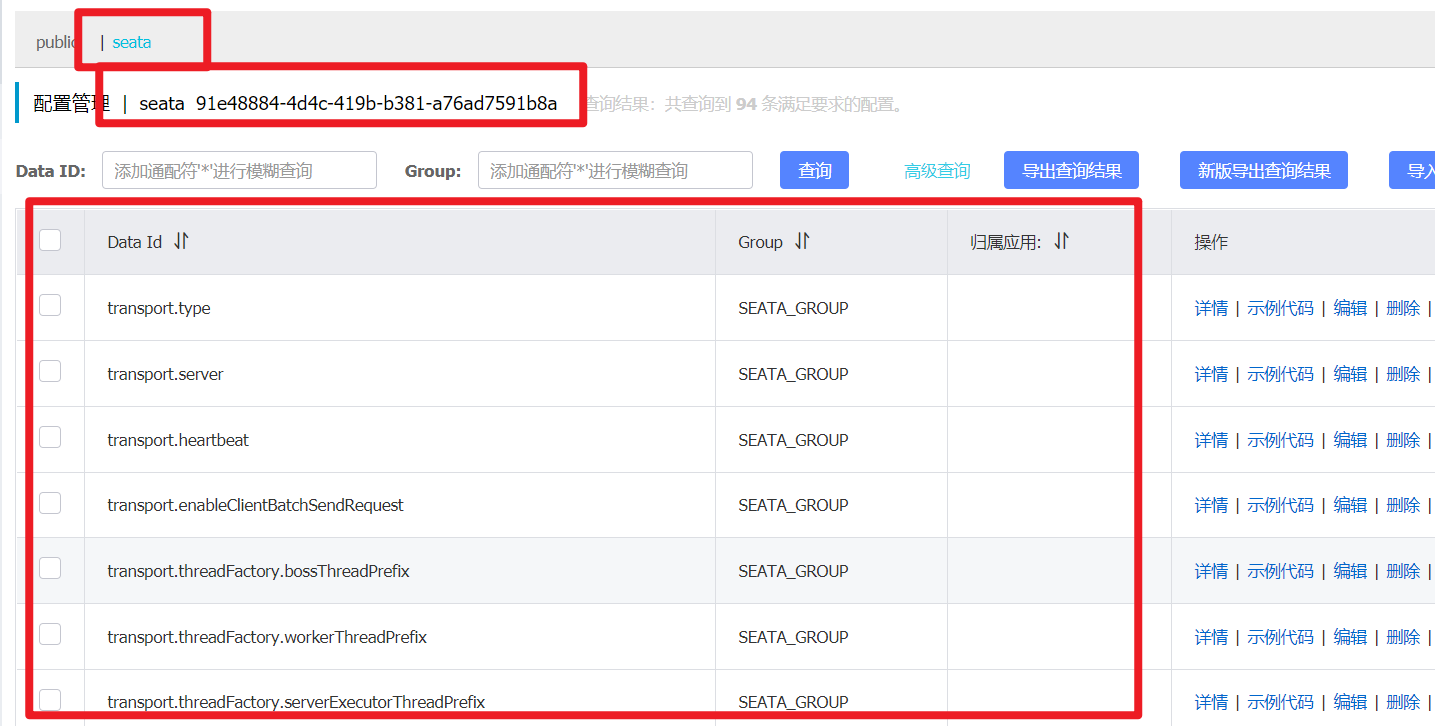The height and width of the screenshot is (726, 1435).
Task: Open 示例代码 for bossThreadPrefix row
Action: coord(1280,571)
